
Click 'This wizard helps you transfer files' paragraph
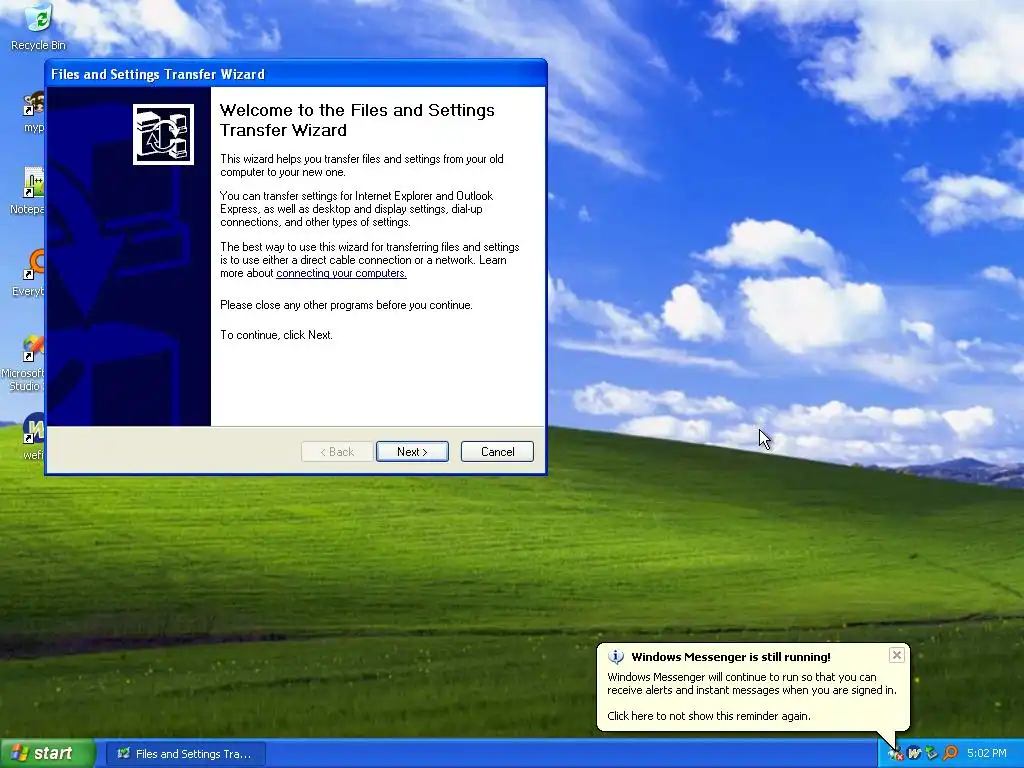pos(362,166)
